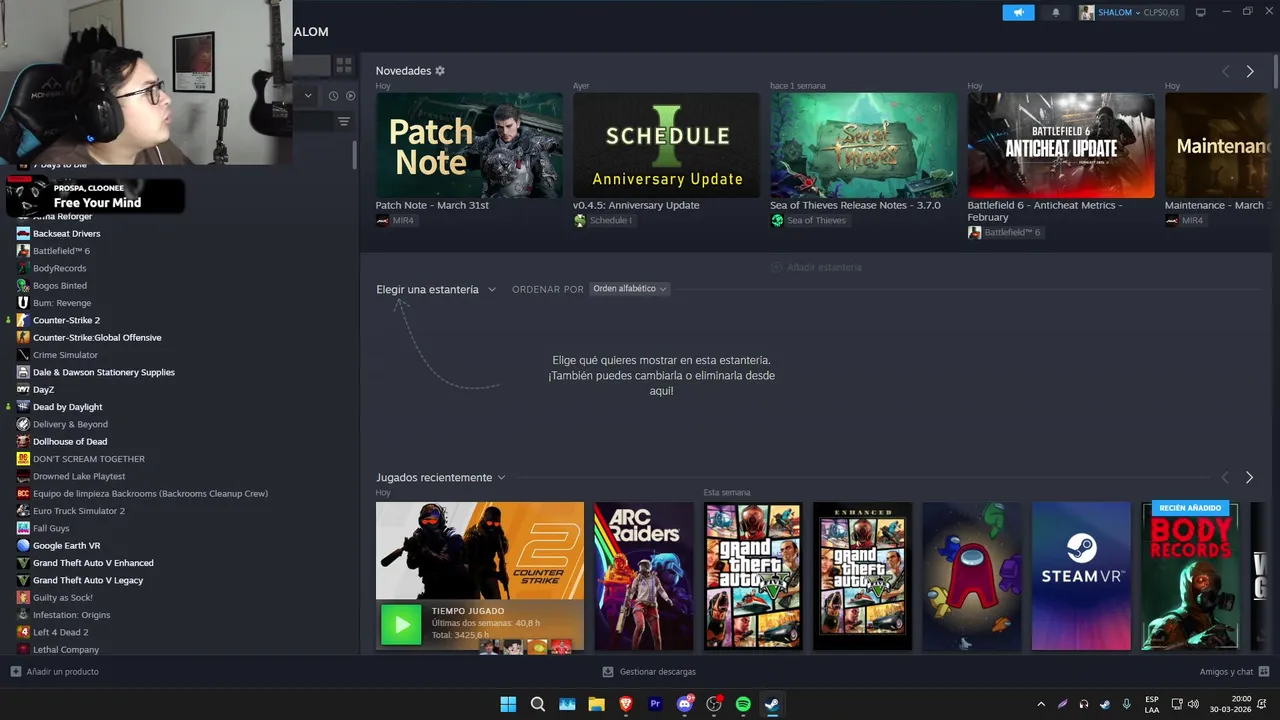Click the downloads icon next to Gestionar descargas
Viewport: 1280px width, 720px height.
608,672
